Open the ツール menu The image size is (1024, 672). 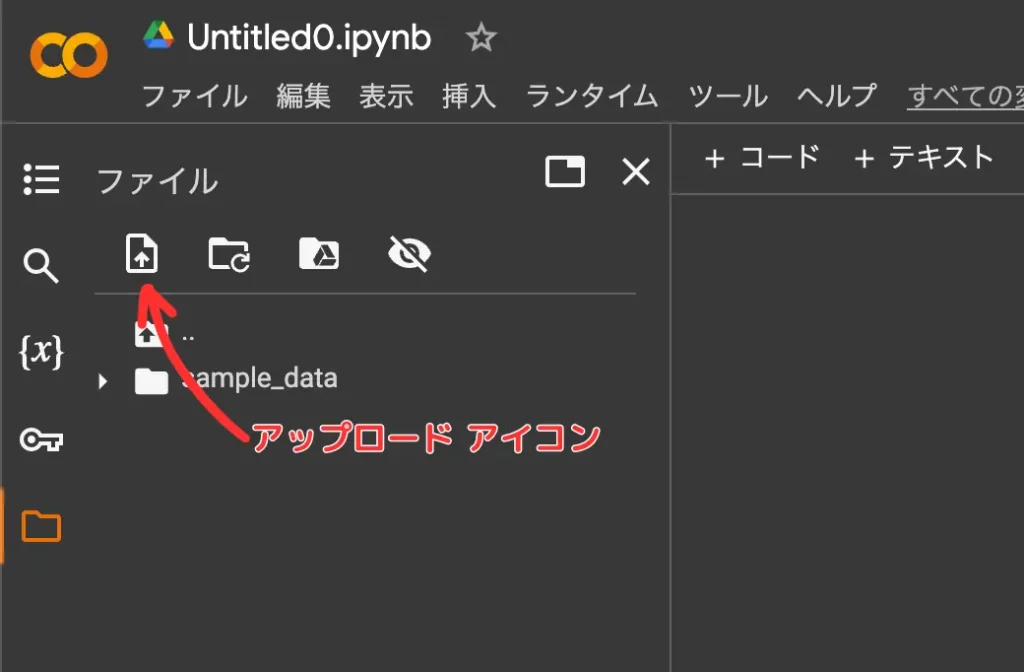click(x=728, y=96)
